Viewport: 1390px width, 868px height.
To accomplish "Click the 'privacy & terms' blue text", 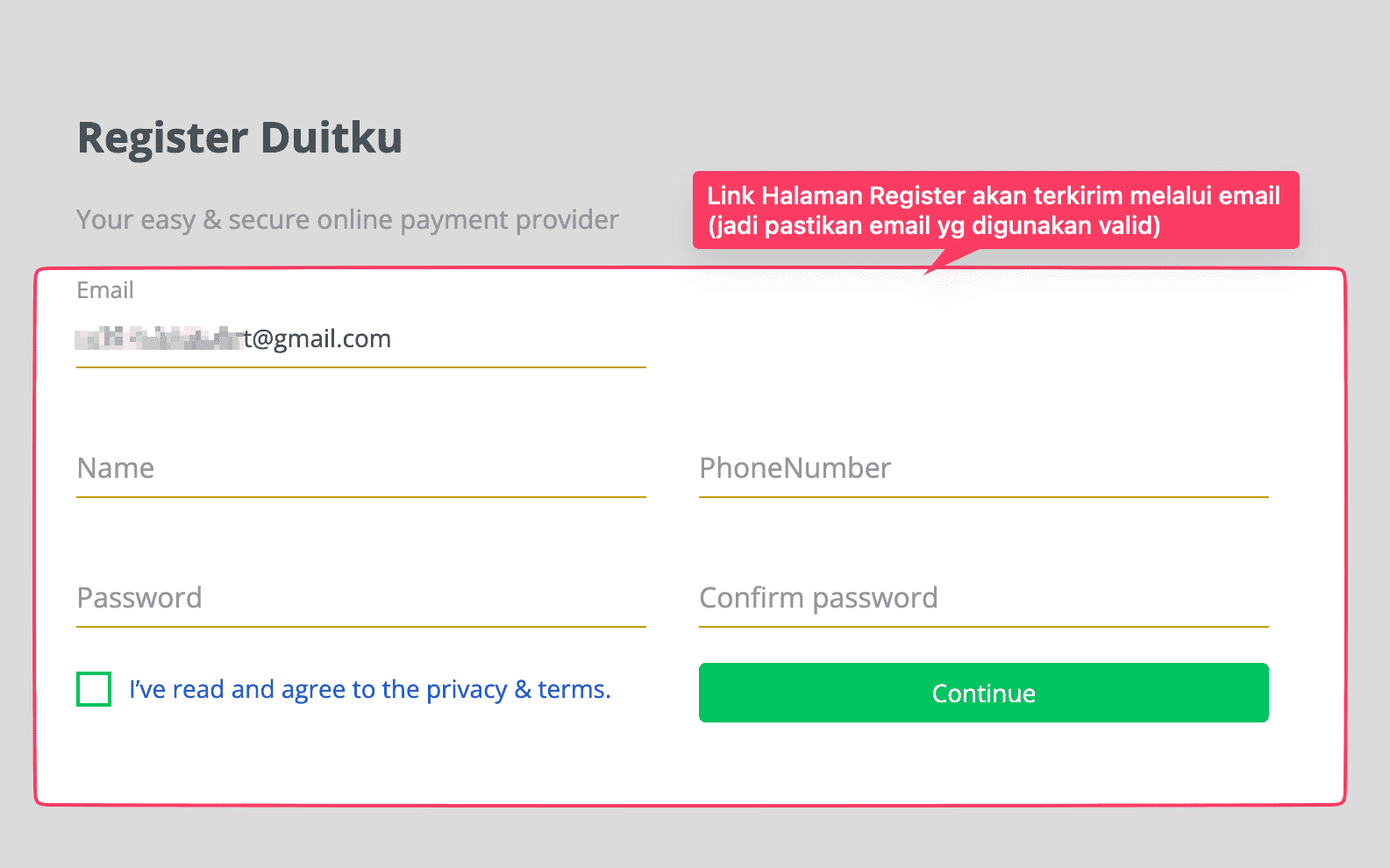I will 517,689.
